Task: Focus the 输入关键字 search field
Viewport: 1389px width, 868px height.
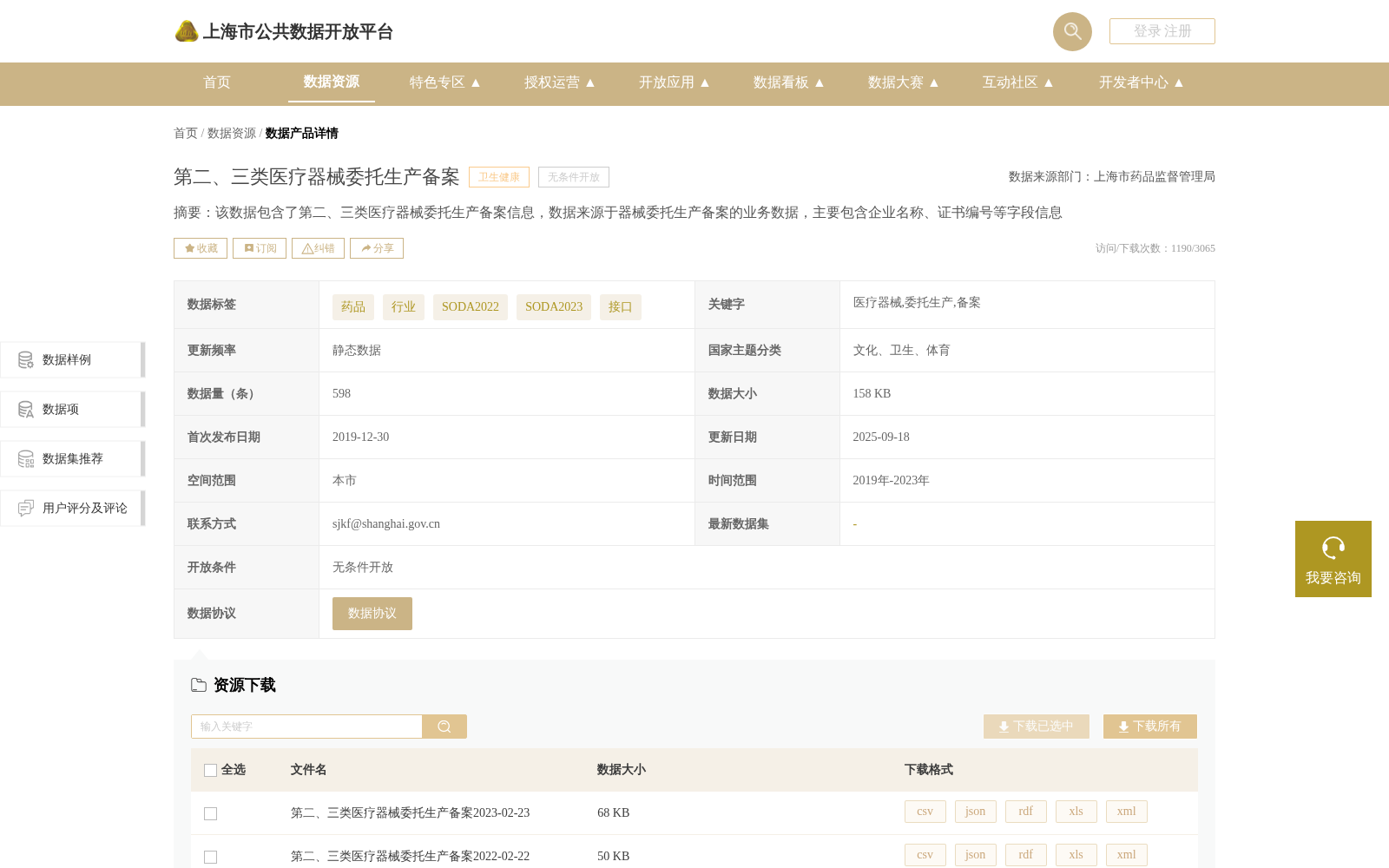Action: (306, 727)
